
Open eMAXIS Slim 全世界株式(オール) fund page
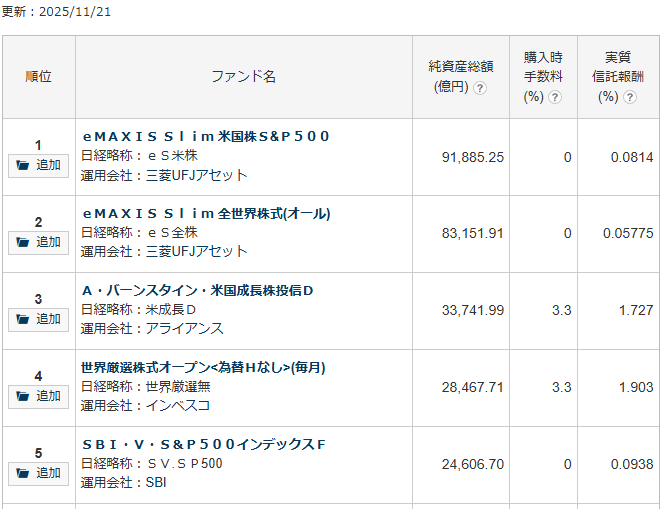pos(206,213)
